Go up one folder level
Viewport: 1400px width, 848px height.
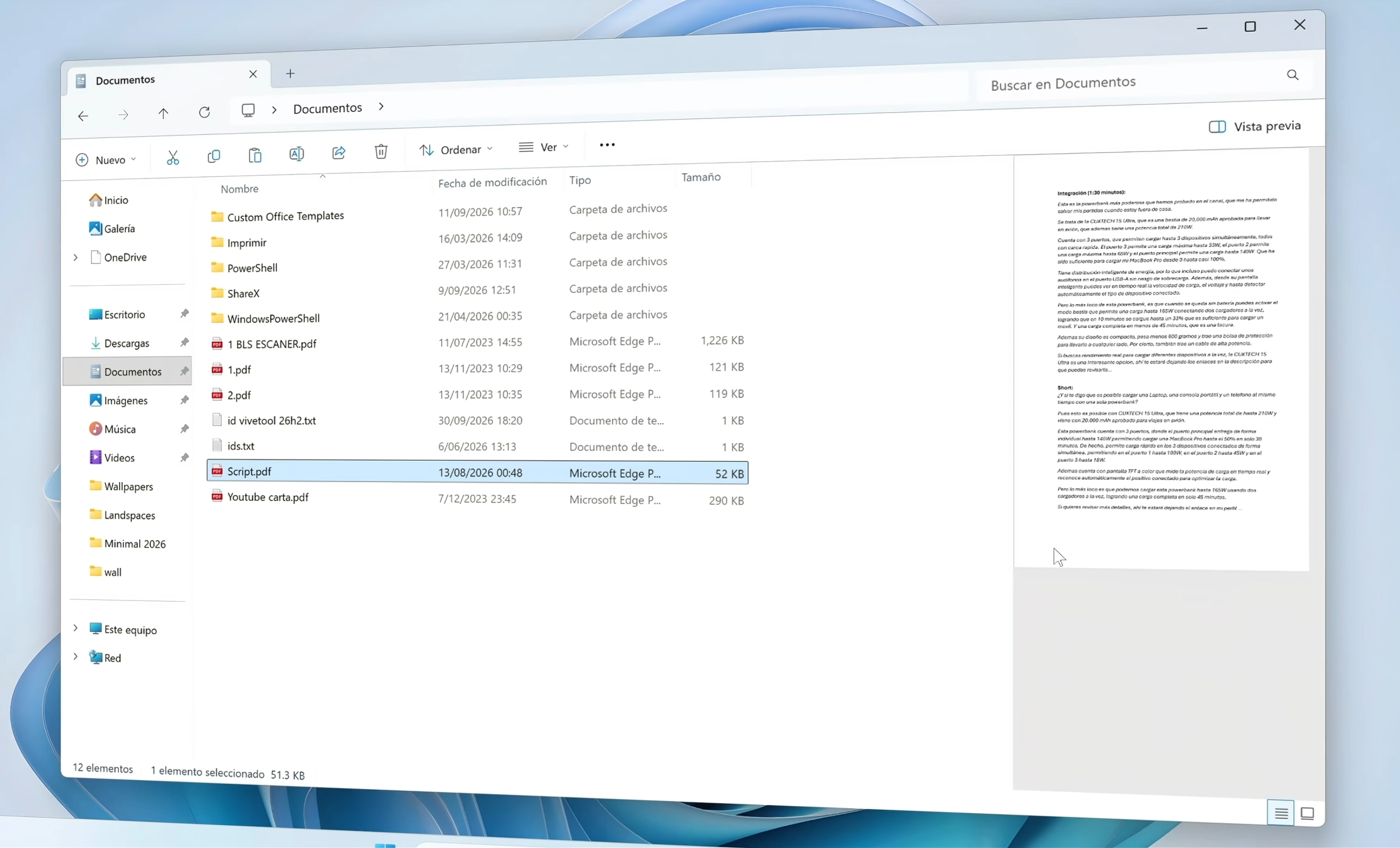coord(163,113)
